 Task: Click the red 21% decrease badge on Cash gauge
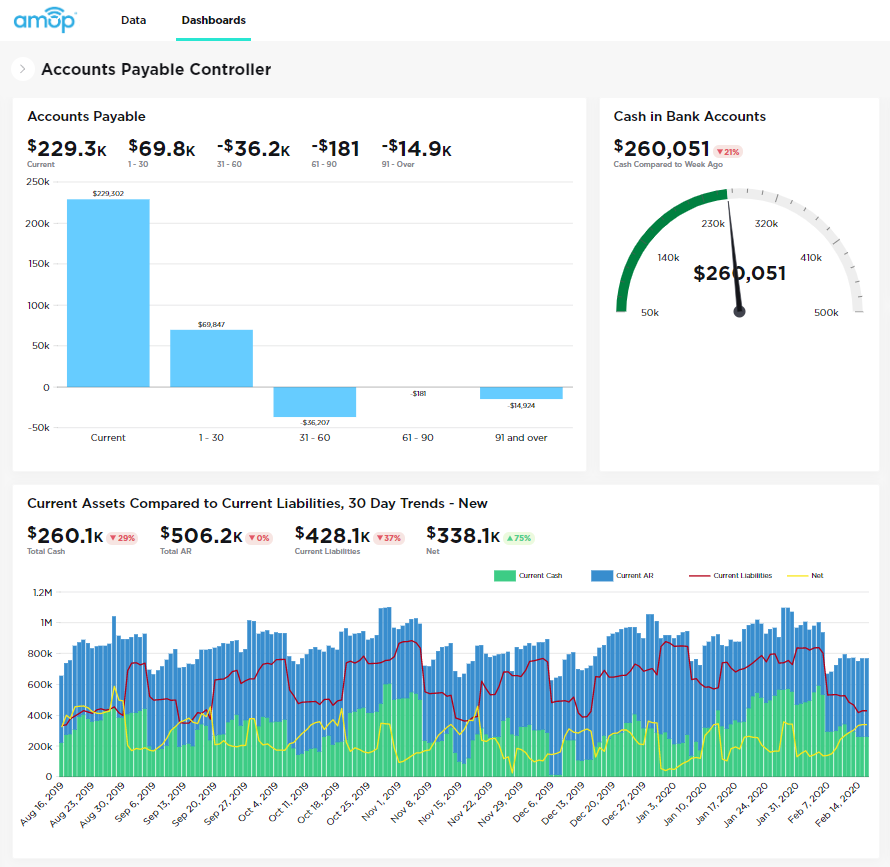point(728,151)
